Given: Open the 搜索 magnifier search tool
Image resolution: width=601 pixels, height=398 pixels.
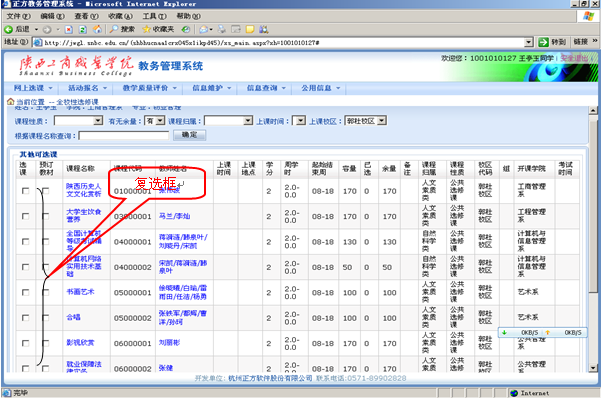Looking at the screenshot, I should (122, 29).
